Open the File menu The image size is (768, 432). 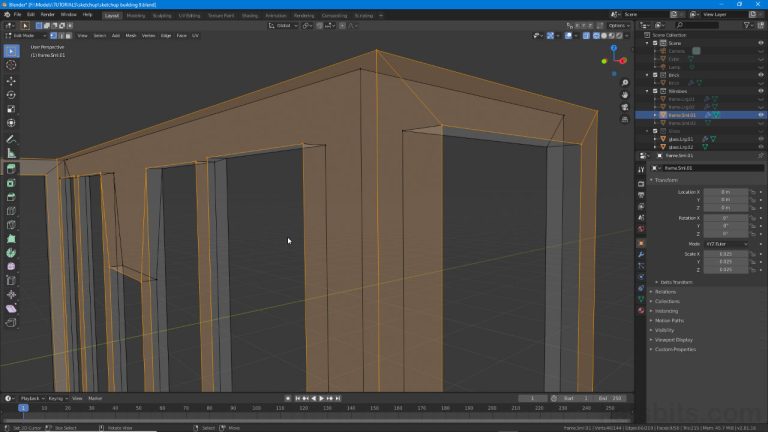pyautogui.click(x=17, y=15)
